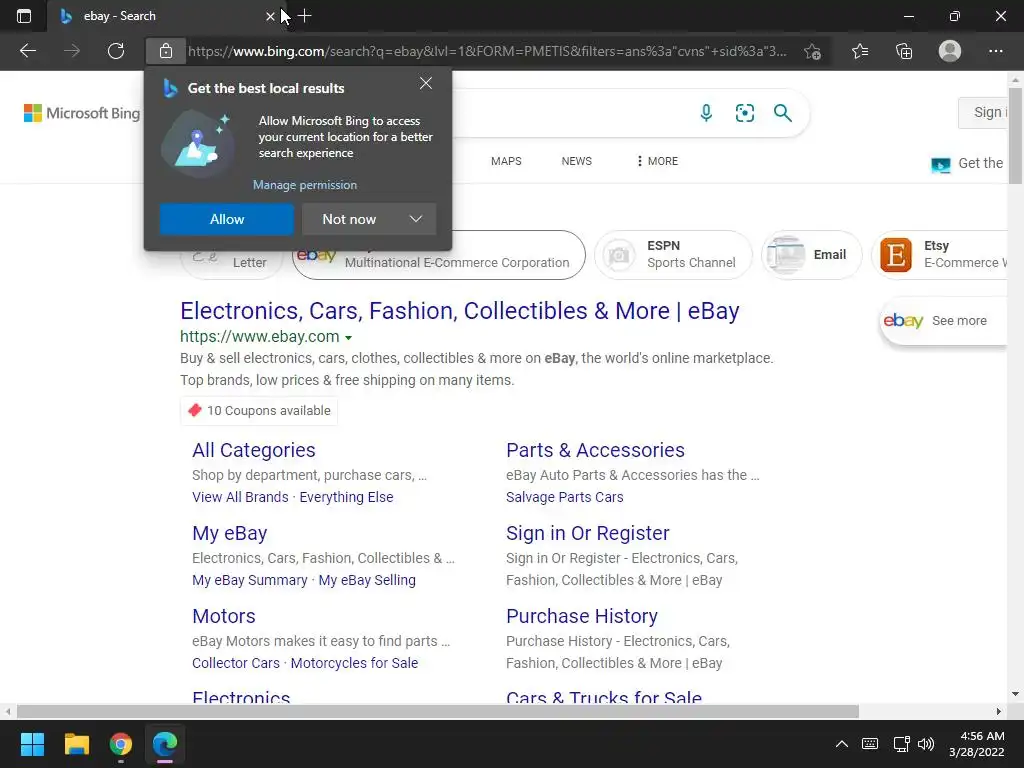The image size is (1024, 768).
Task: Open File Explorer from the taskbar
Action: 76,744
